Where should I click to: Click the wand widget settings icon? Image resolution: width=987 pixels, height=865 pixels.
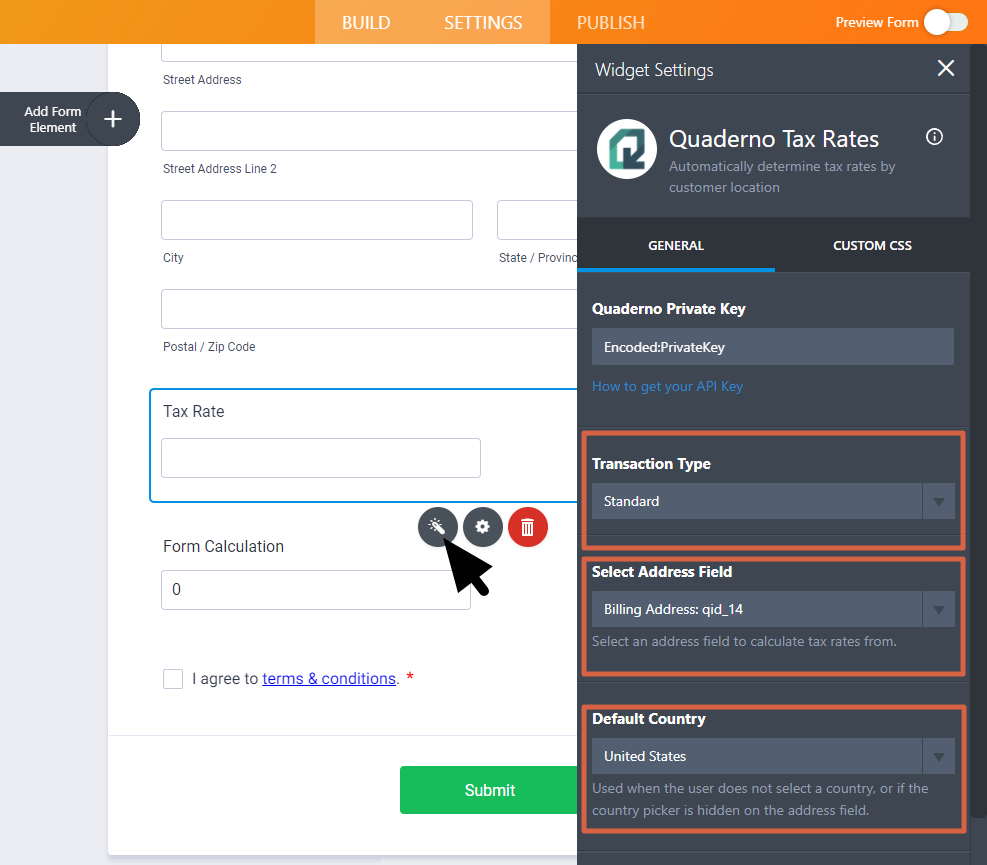point(437,526)
